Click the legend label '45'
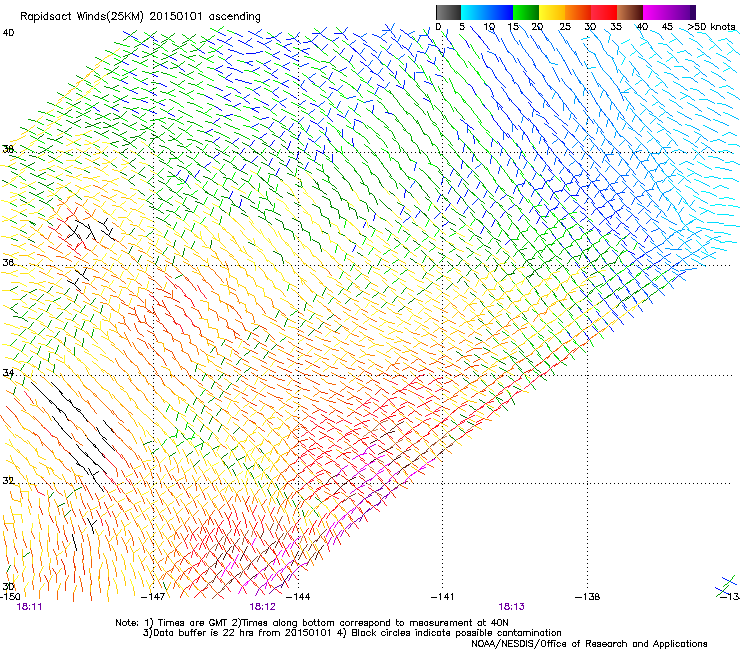 [667, 27]
